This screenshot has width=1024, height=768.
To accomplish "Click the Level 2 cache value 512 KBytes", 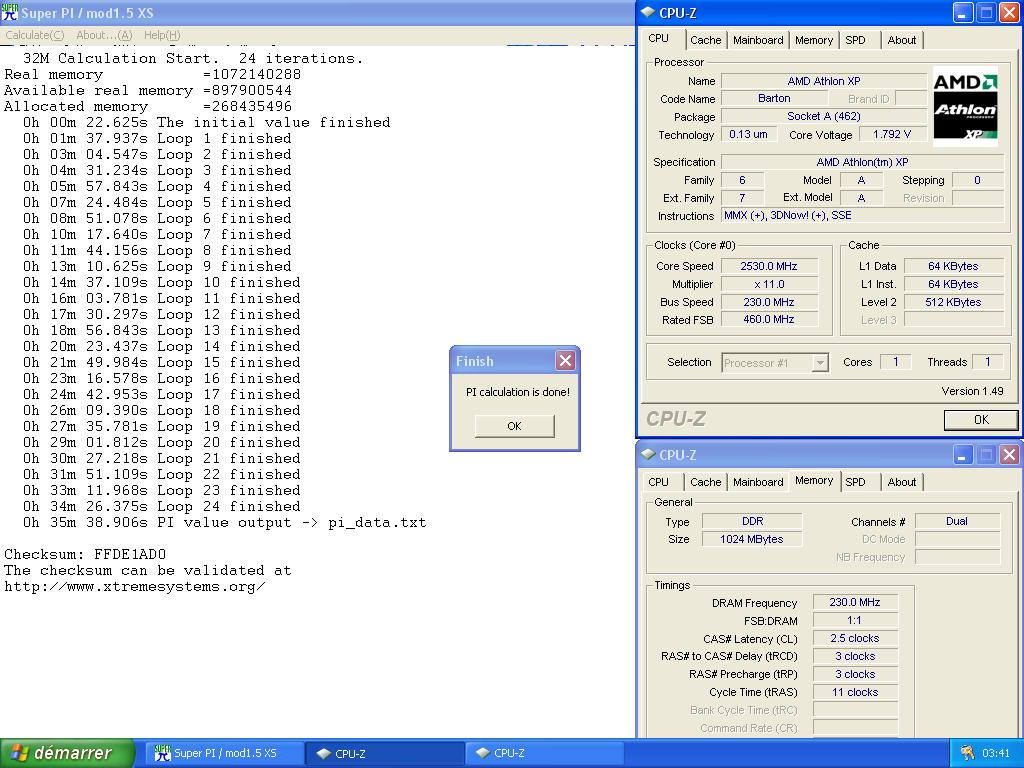I will [953, 302].
